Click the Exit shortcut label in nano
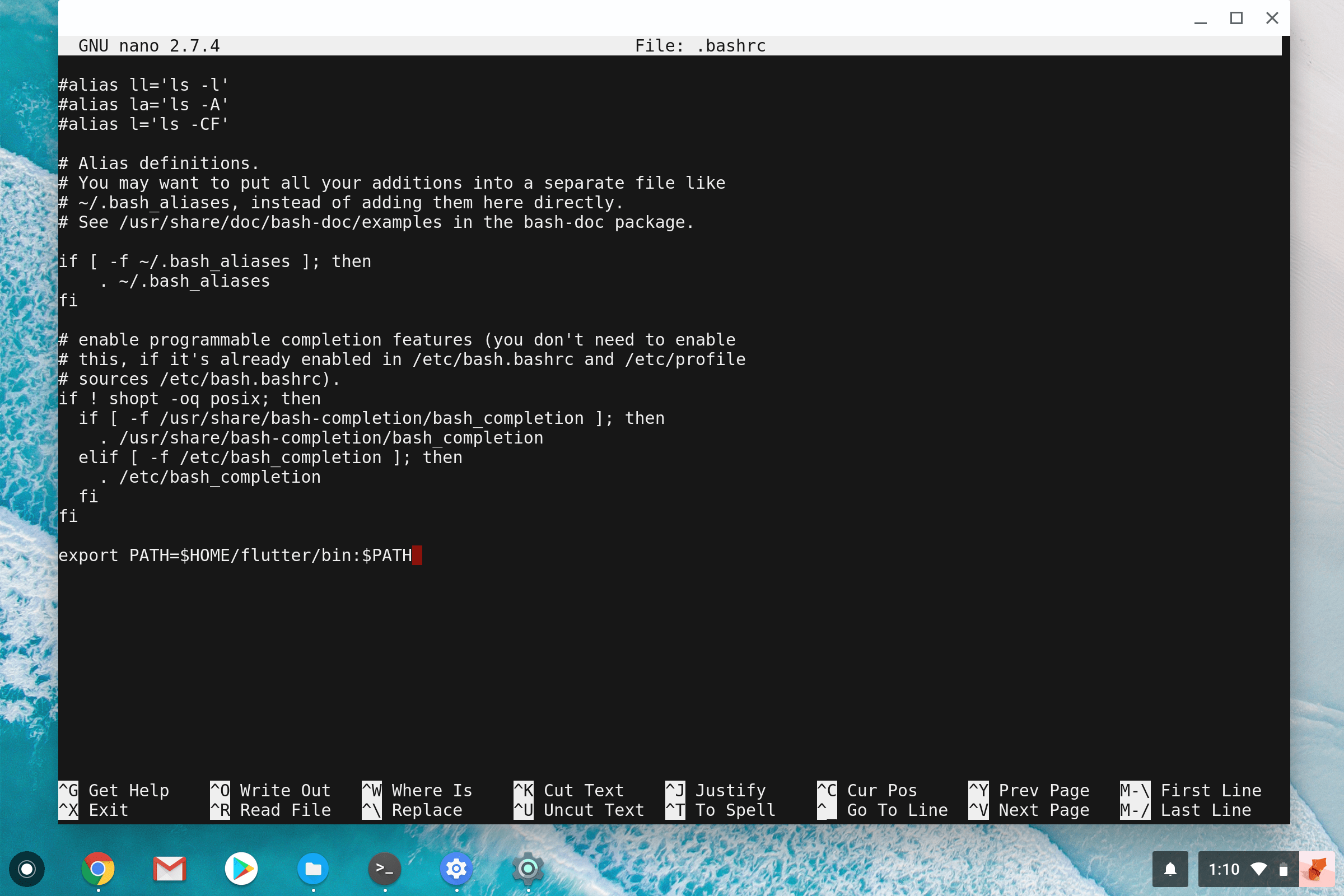This screenshot has height=896, width=1344. point(108,810)
